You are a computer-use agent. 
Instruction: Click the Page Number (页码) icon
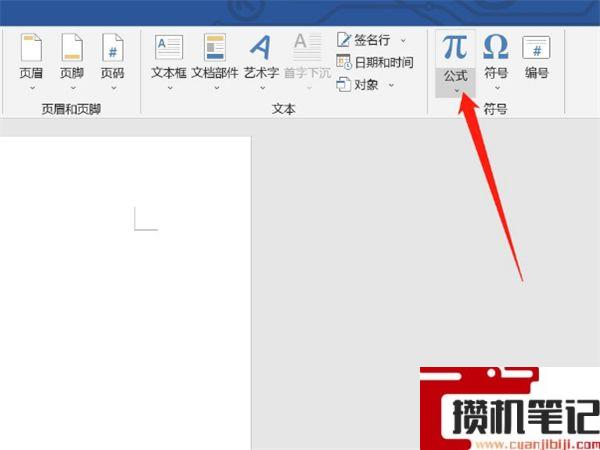point(112,47)
